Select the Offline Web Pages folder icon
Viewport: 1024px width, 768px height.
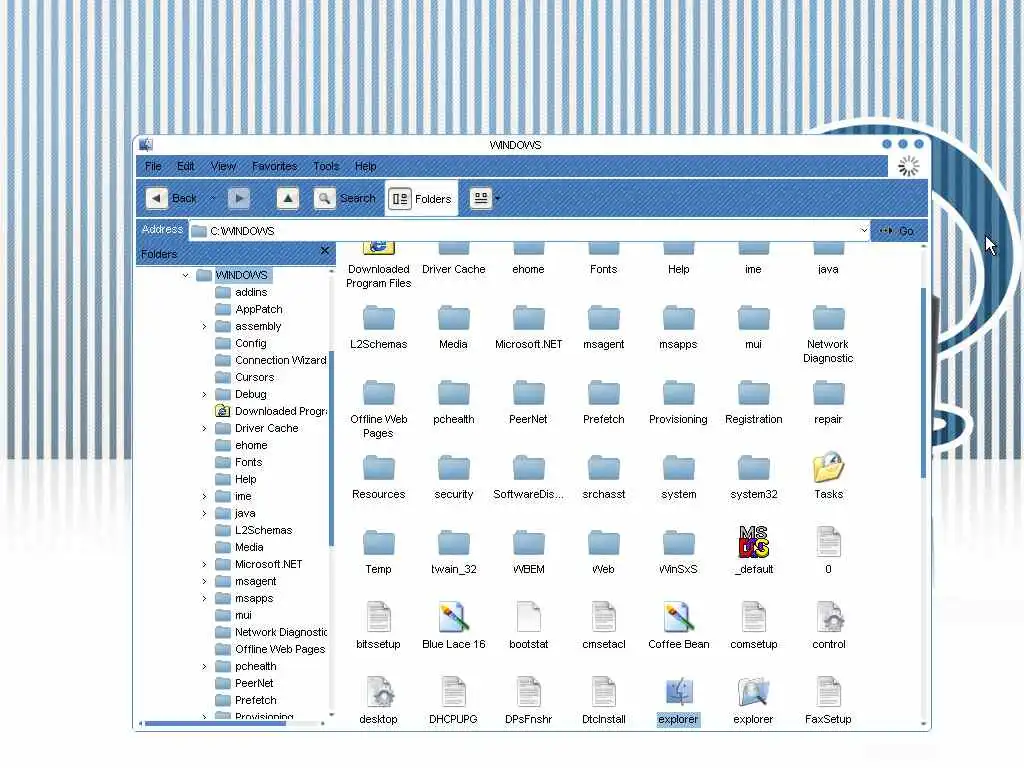pyautogui.click(x=378, y=408)
